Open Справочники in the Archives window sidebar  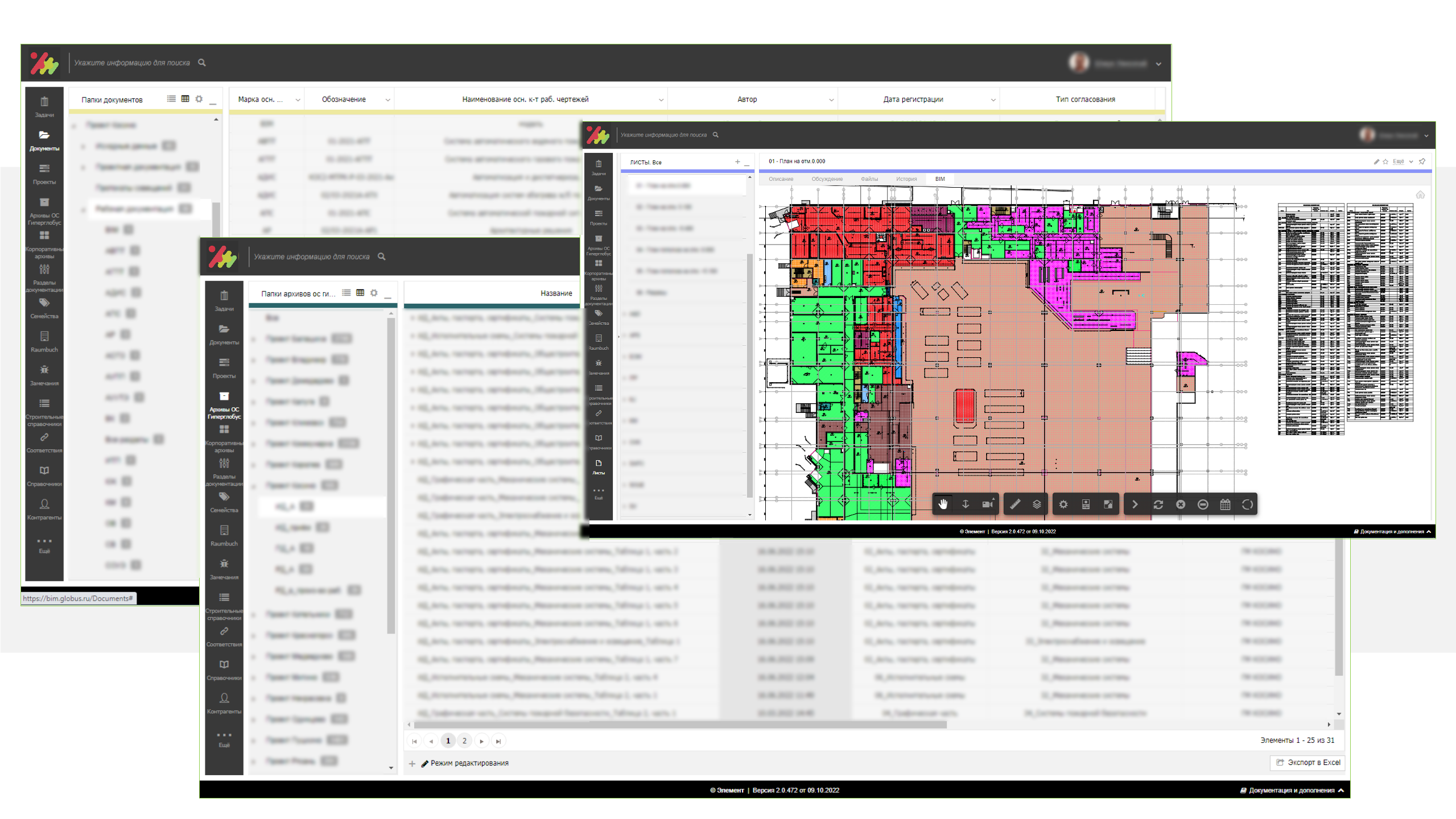coord(224,669)
